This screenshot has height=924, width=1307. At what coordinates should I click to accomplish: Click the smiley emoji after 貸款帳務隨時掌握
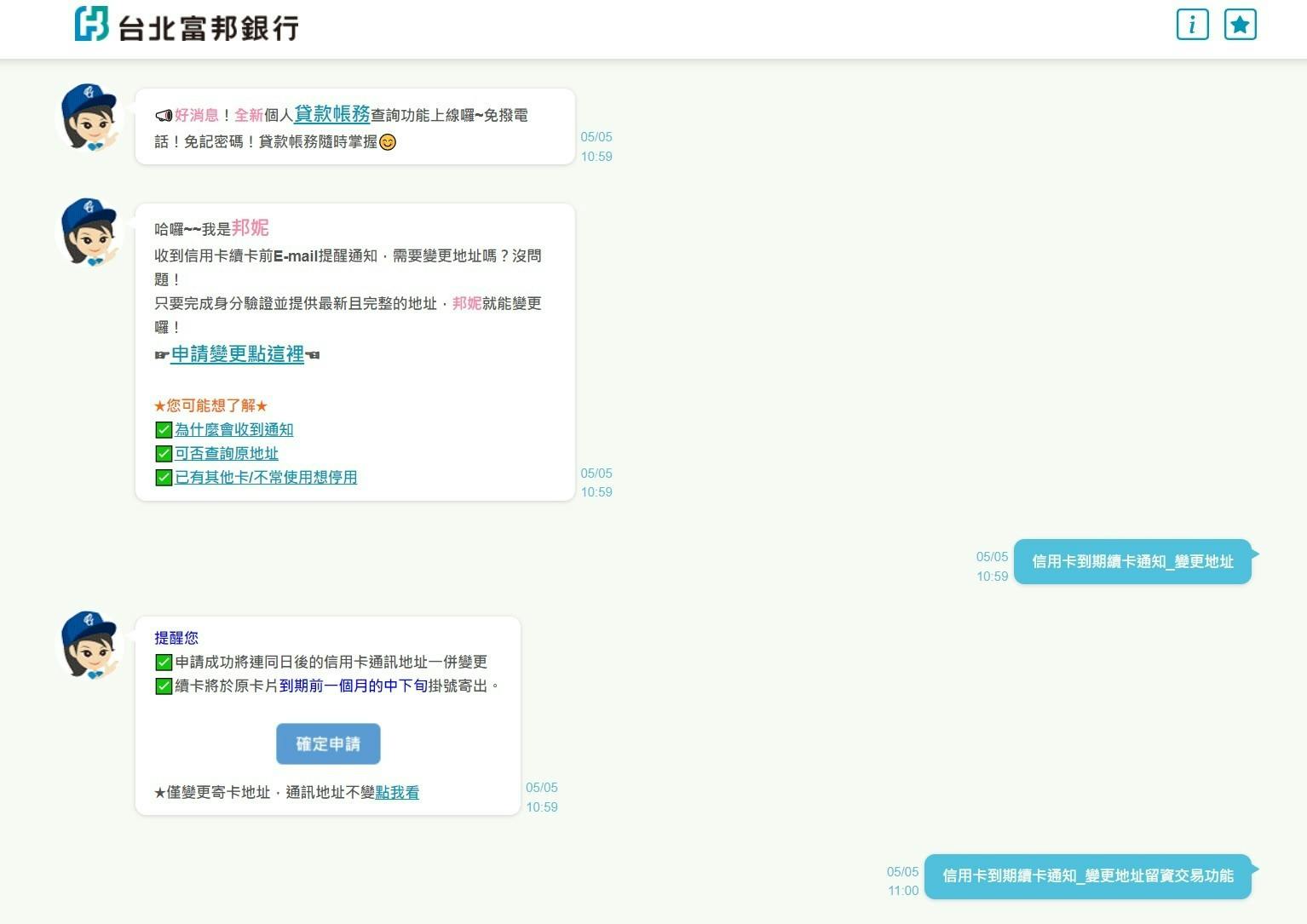(388, 142)
